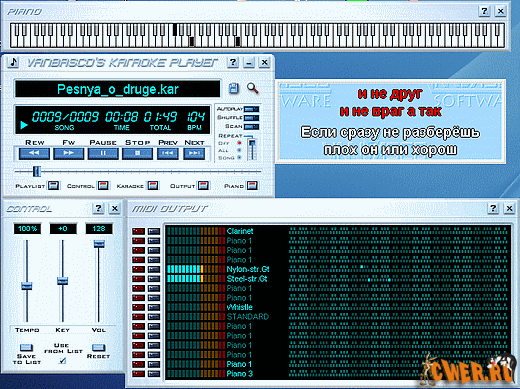Click the Reset button in Control
520x389 pixels.
98,348
